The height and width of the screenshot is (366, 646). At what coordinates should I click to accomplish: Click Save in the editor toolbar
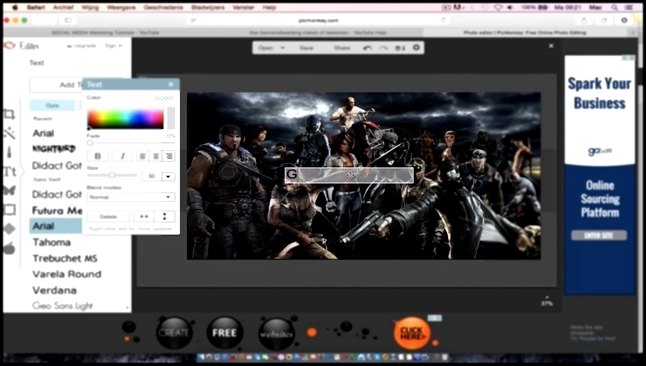(306, 48)
